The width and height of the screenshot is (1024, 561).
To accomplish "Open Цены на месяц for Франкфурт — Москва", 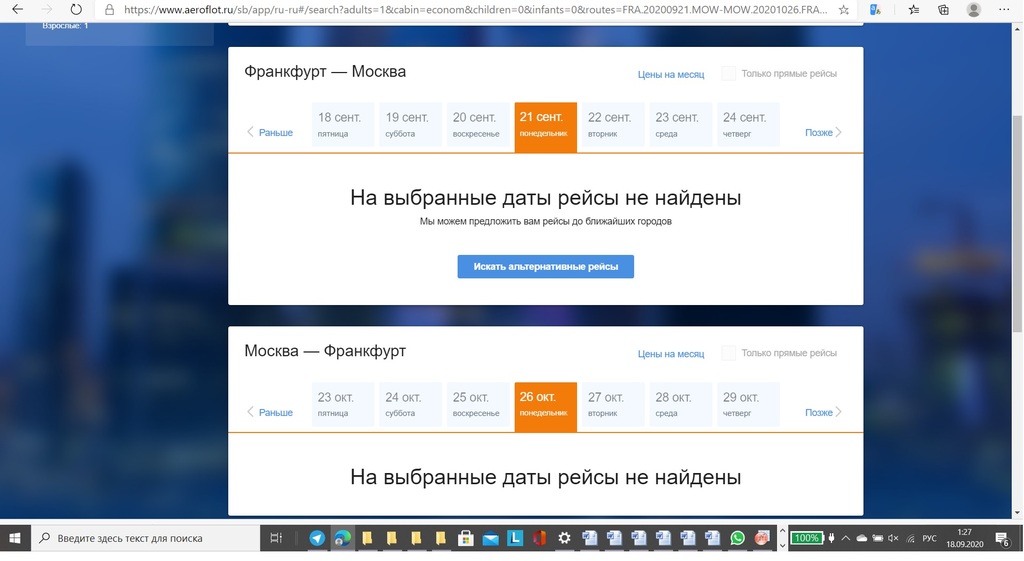I will pos(671,74).
